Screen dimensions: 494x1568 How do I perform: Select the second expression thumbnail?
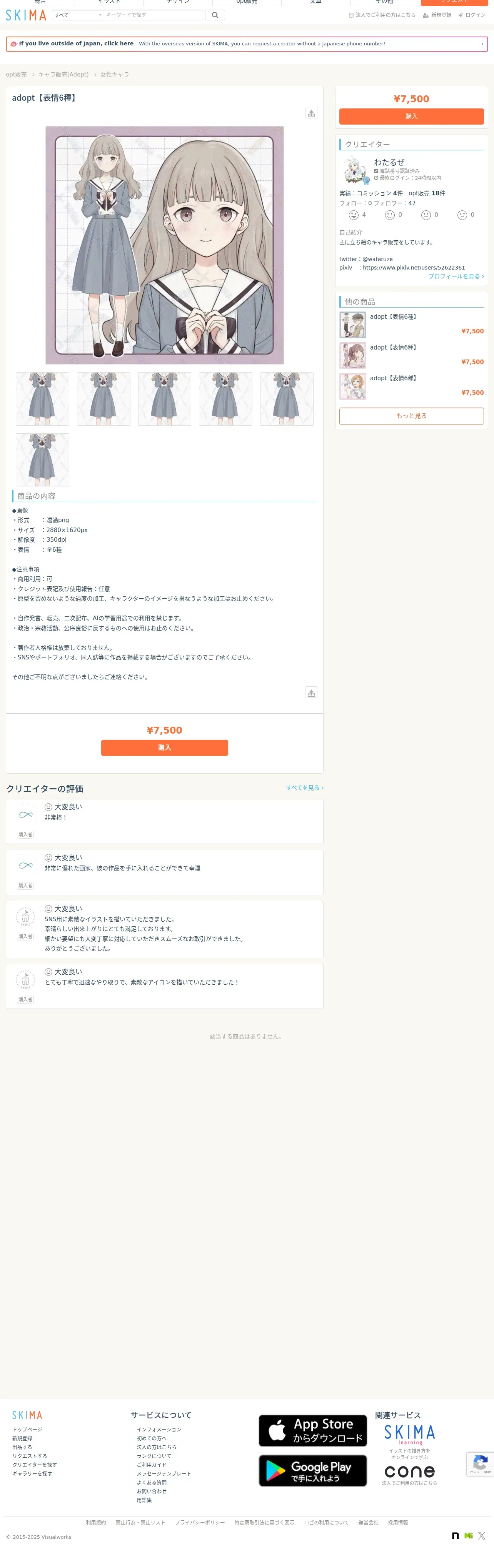103,399
